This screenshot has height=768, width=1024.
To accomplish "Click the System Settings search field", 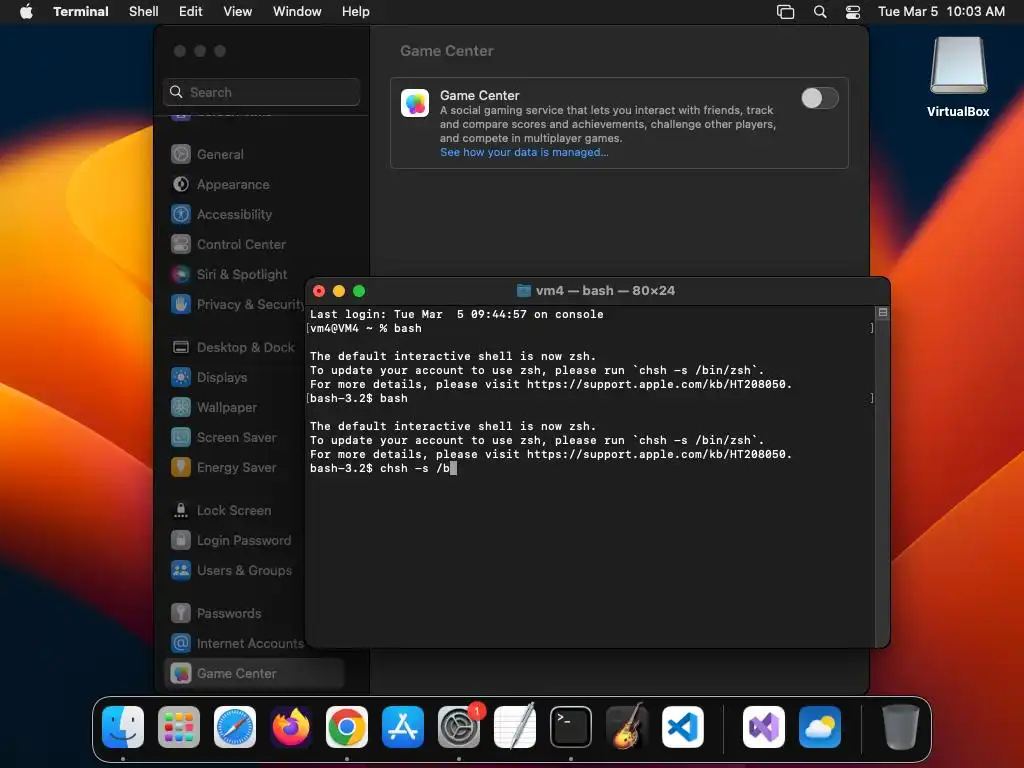I will (261, 92).
